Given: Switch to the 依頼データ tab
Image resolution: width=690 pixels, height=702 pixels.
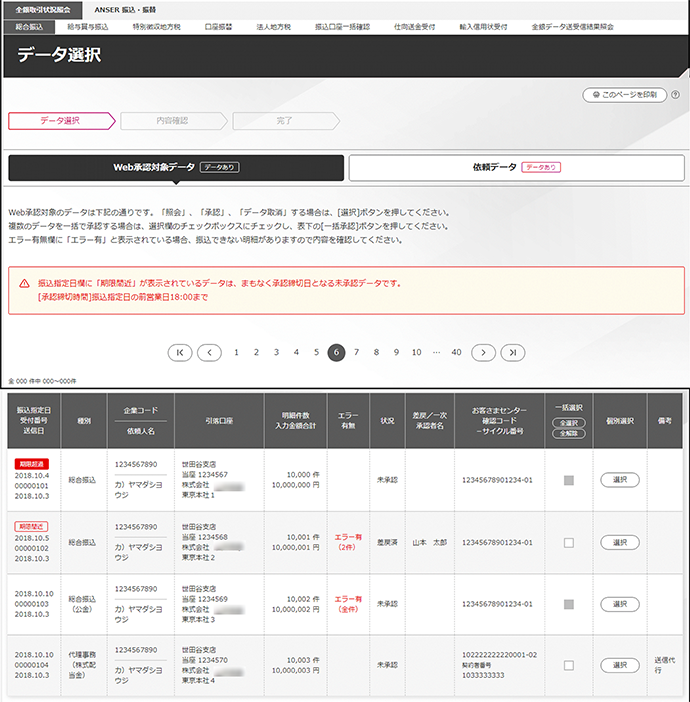Looking at the screenshot, I should pyautogui.click(x=516, y=167).
